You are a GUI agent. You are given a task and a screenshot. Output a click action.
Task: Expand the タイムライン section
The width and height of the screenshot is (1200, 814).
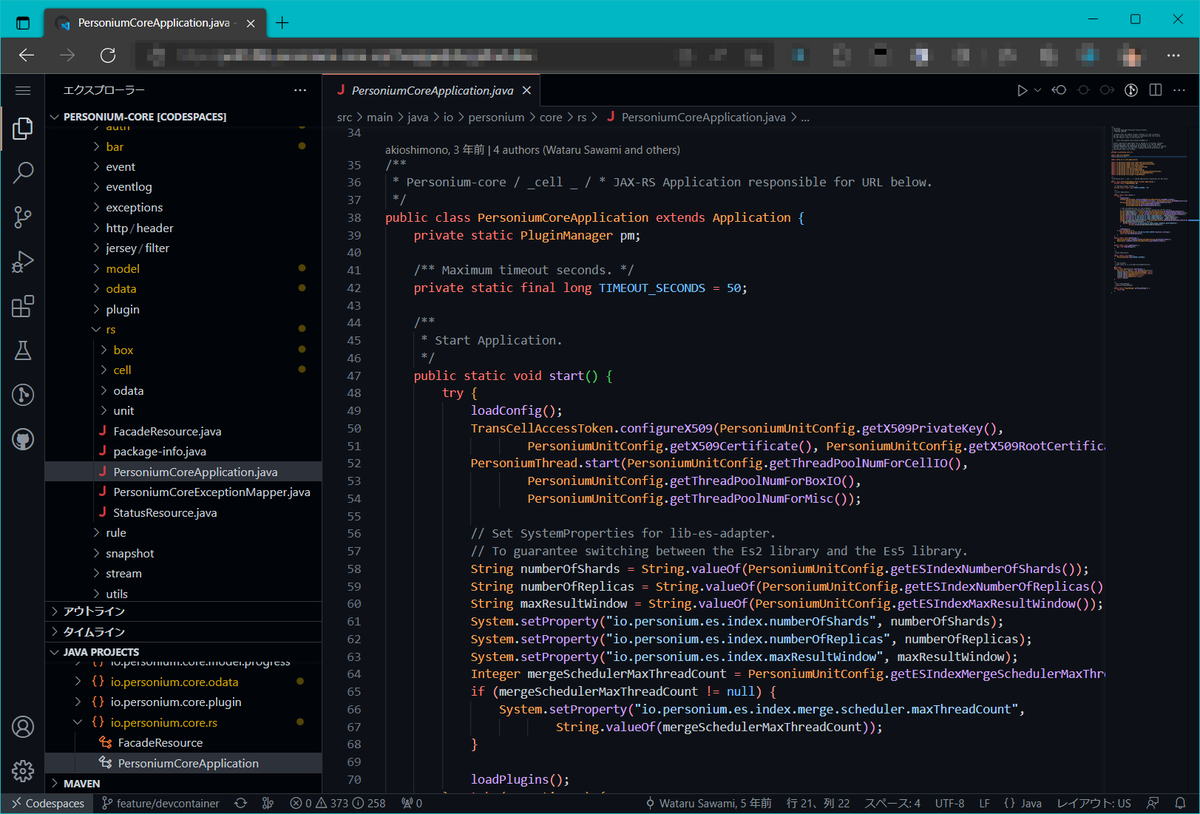(184, 632)
